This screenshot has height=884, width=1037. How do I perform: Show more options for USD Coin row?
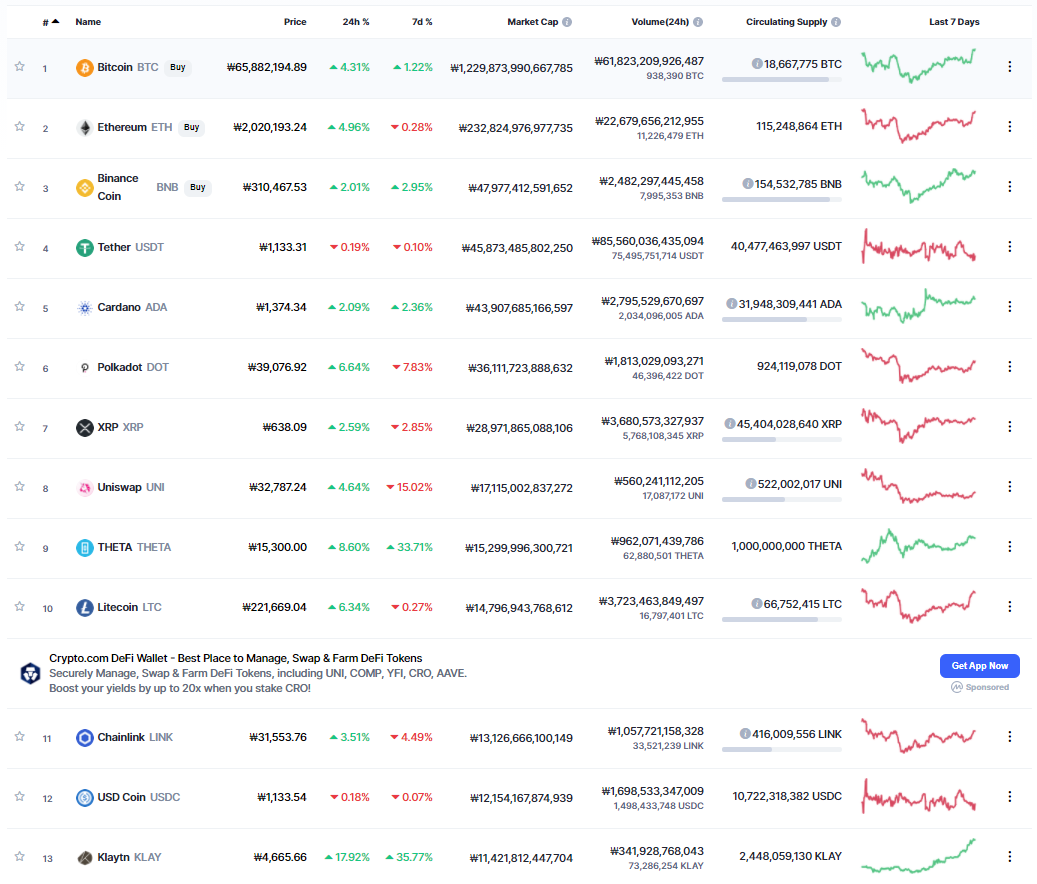(x=1009, y=797)
